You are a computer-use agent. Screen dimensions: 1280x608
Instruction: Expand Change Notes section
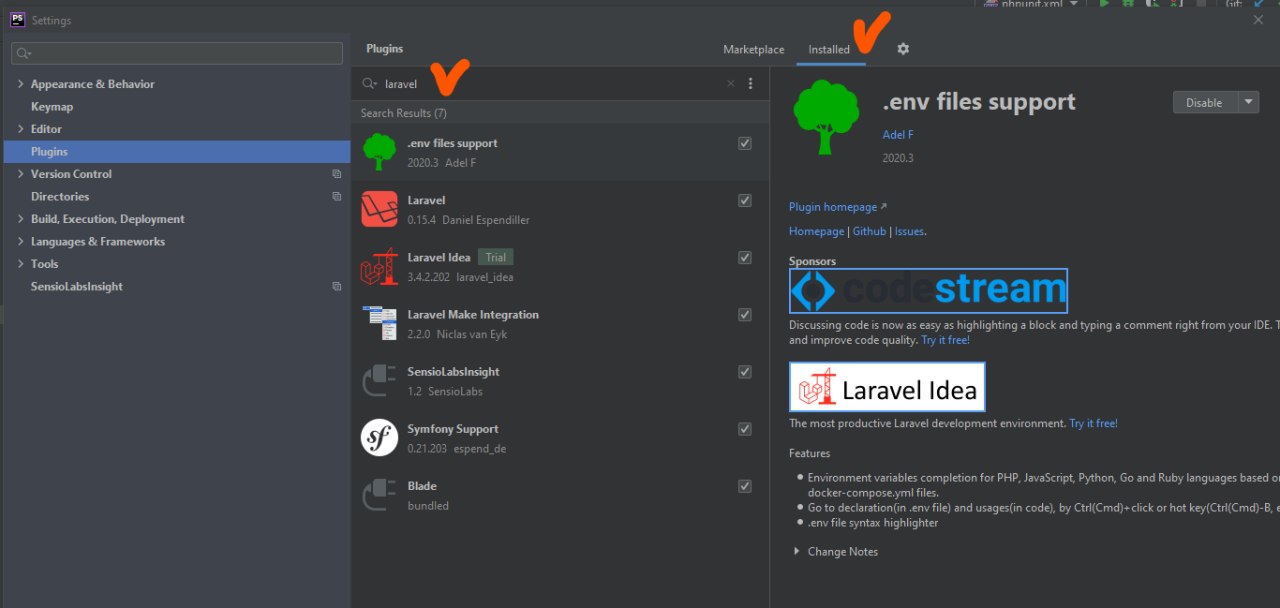797,552
